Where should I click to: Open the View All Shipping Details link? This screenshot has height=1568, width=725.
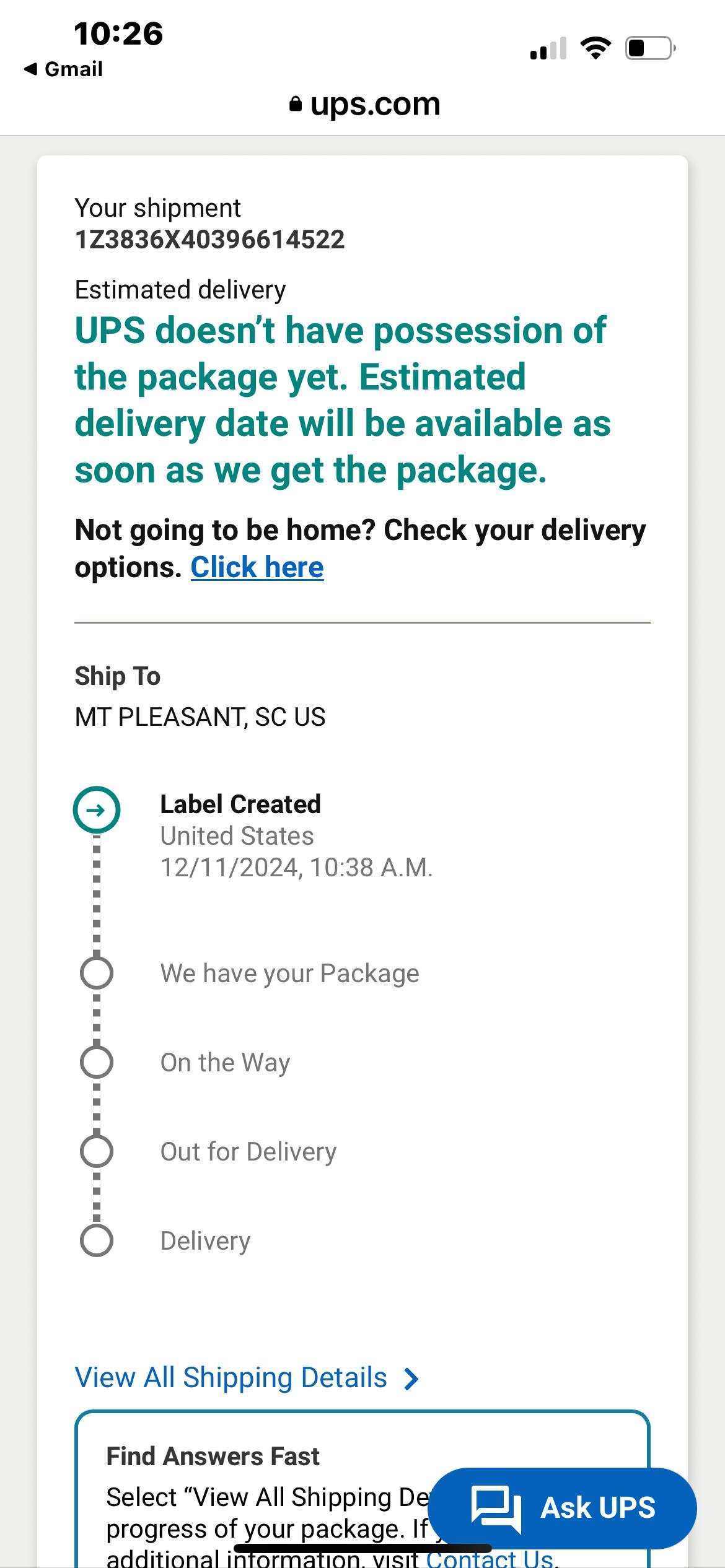(231, 1378)
